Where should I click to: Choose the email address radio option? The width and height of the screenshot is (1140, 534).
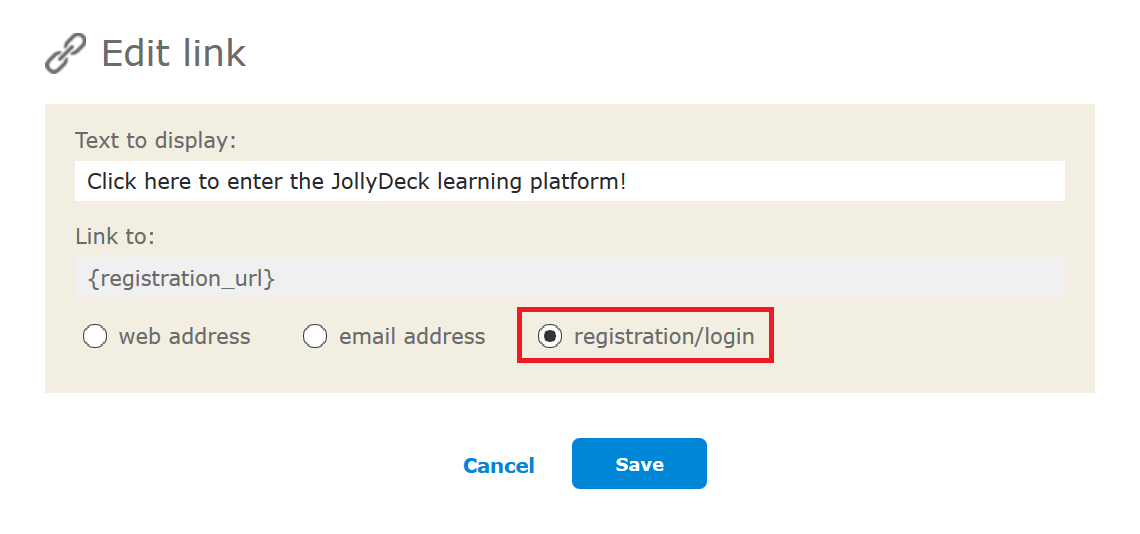315,337
